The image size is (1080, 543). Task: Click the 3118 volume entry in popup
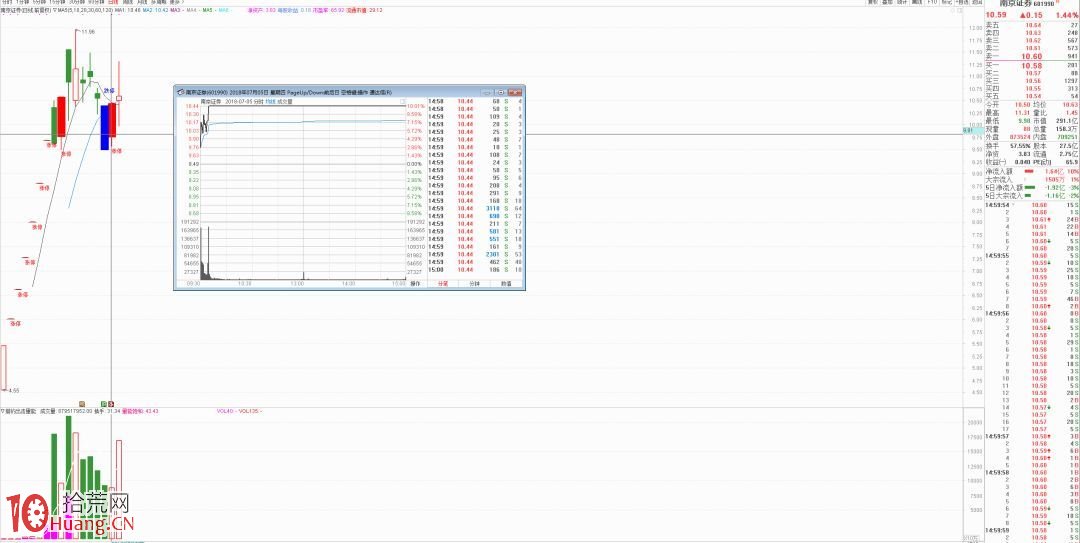(x=491, y=207)
